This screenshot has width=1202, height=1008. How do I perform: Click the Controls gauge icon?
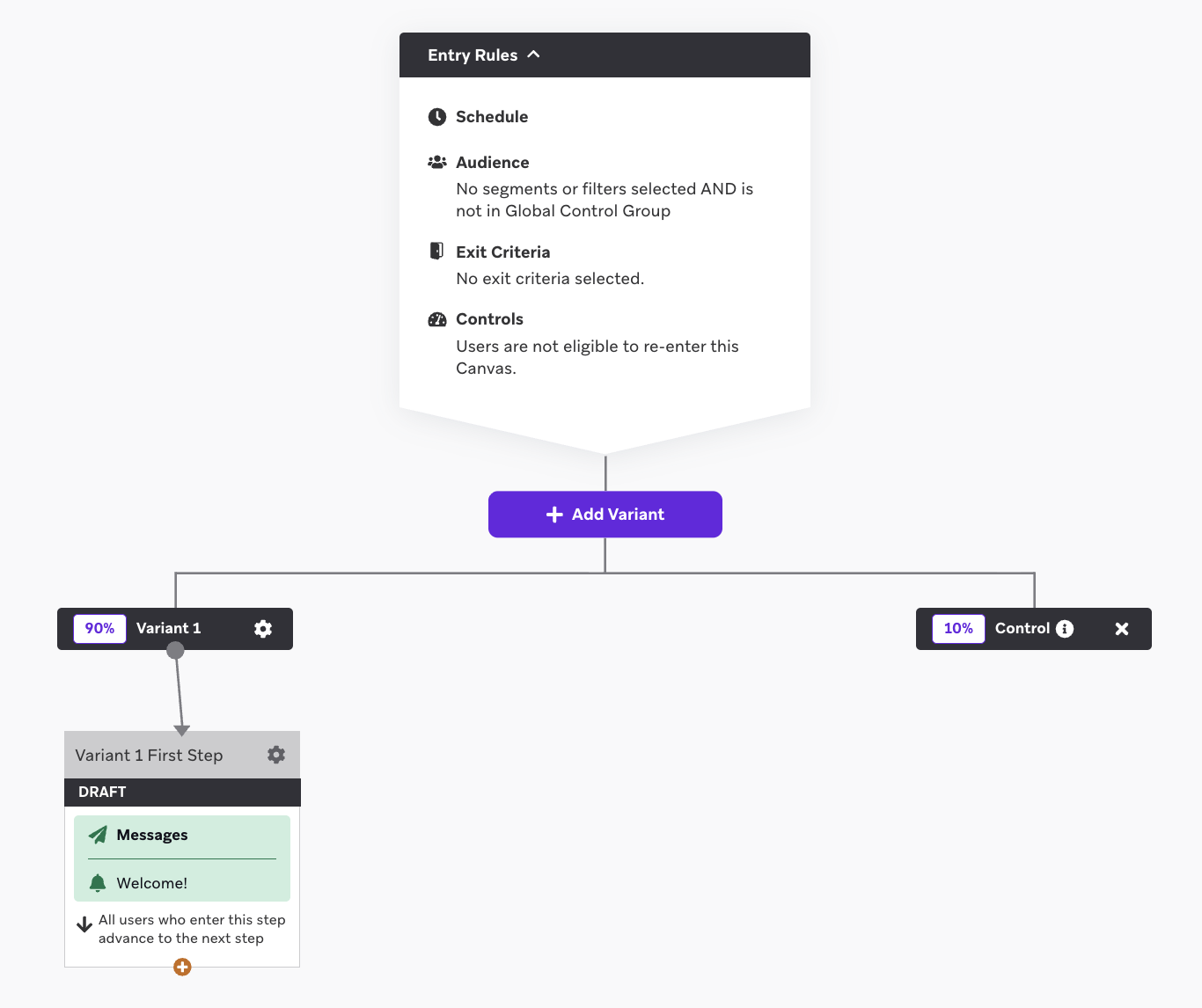point(437,319)
